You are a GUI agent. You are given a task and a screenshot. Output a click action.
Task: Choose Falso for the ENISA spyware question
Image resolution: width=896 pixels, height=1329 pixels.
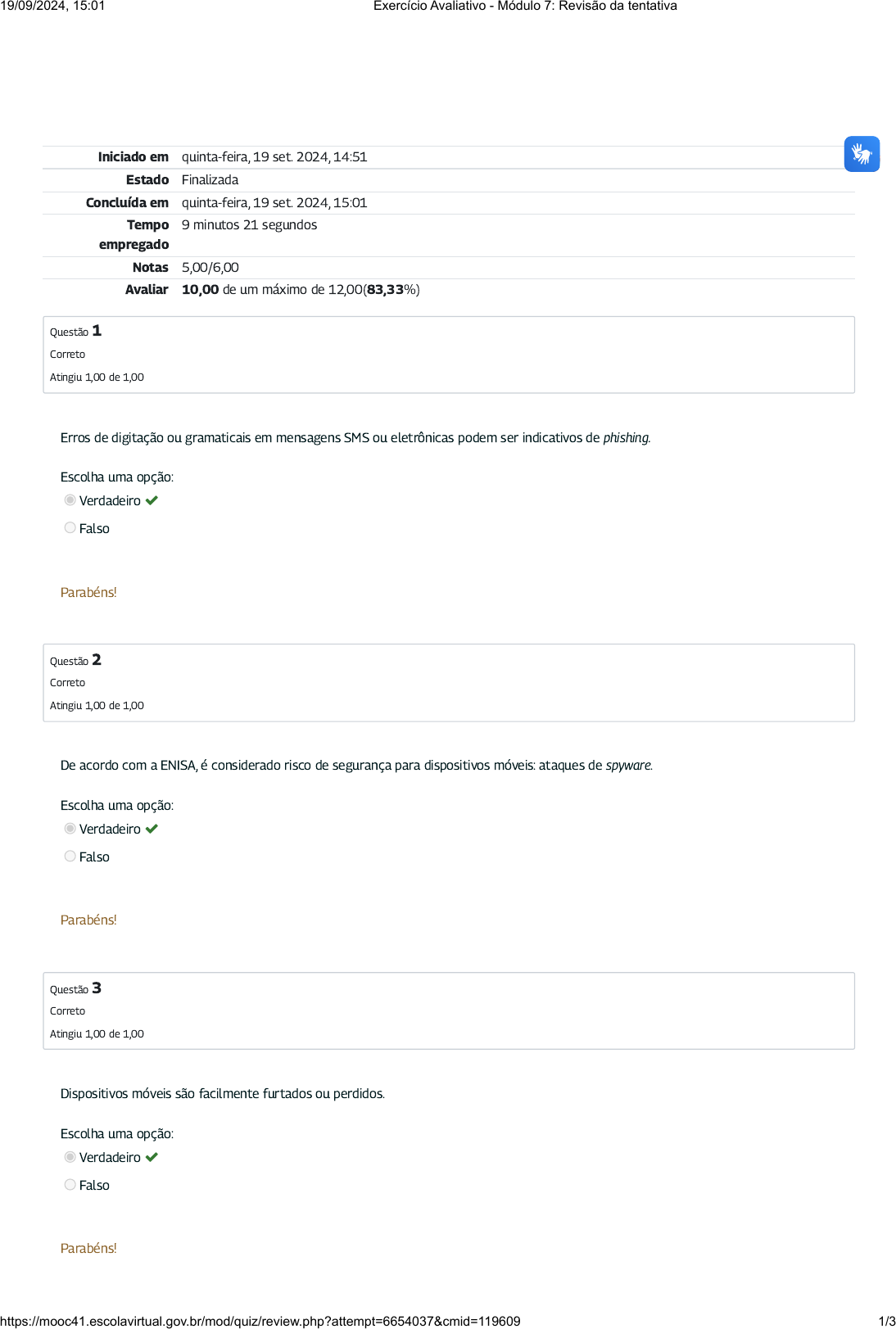pyautogui.click(x=70, y=857)
